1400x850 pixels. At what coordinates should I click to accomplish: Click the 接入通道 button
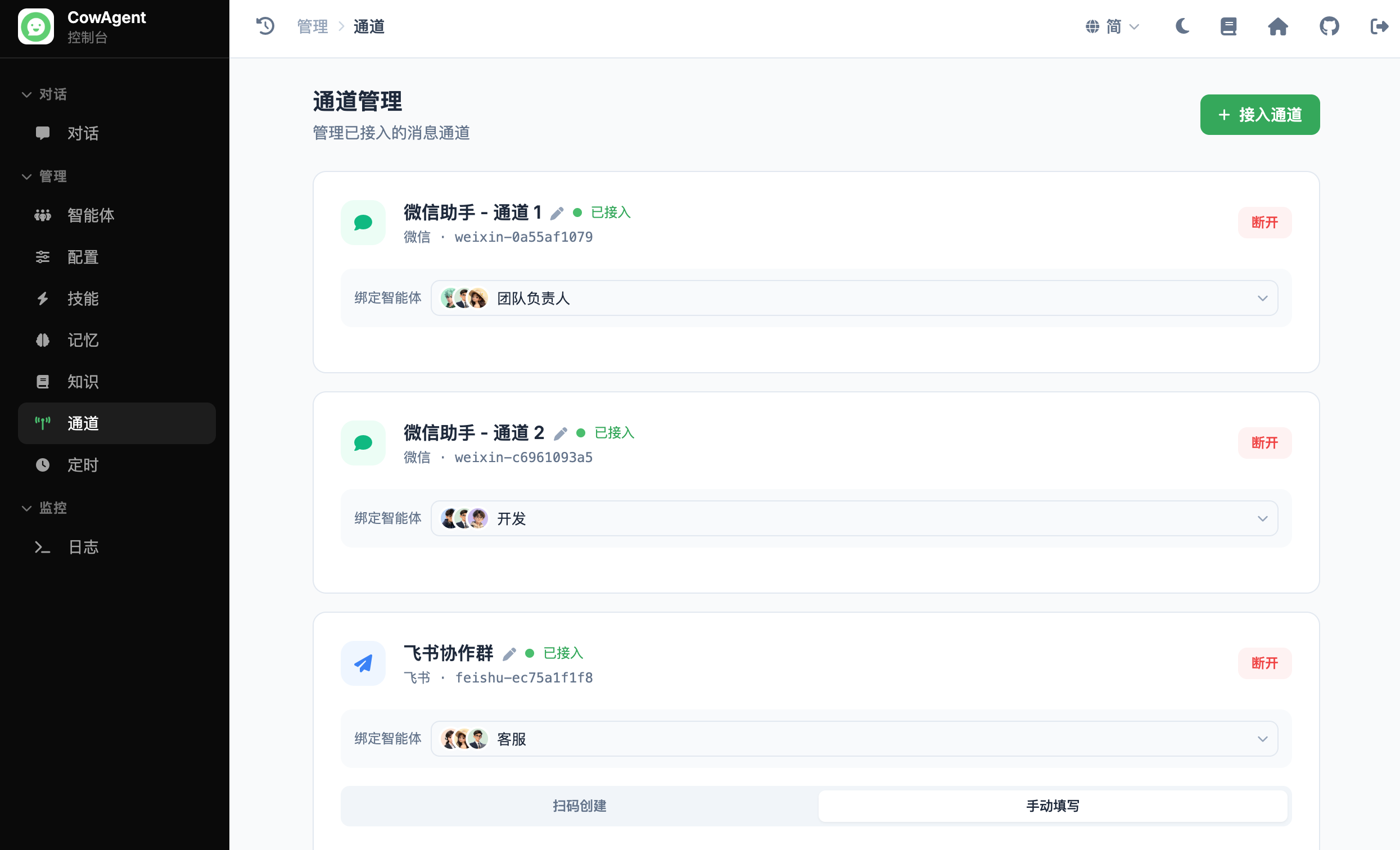click(1259, 114)
